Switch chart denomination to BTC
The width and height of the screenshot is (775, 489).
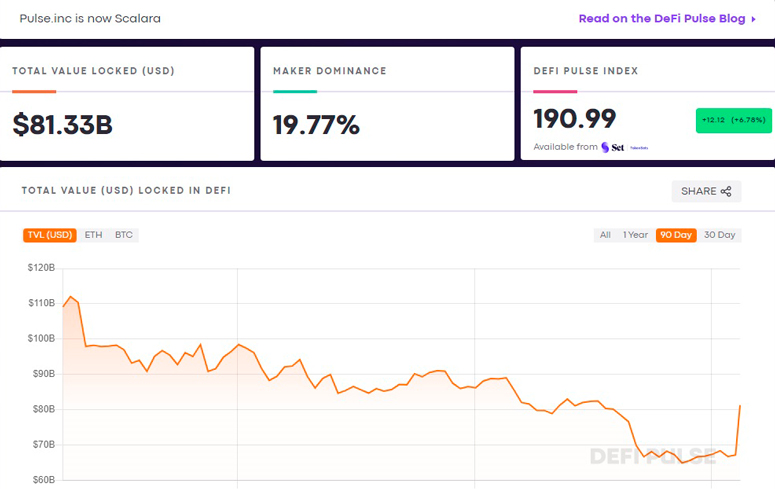tap(124, 235)
